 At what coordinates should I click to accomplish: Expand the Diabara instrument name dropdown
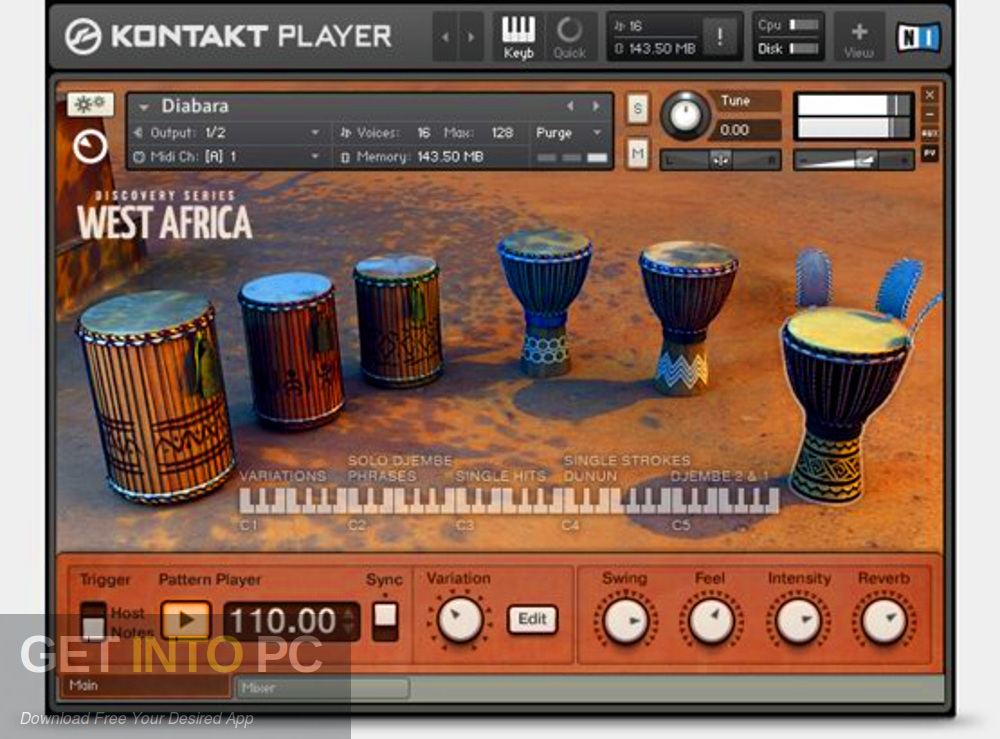coord(144,107)
